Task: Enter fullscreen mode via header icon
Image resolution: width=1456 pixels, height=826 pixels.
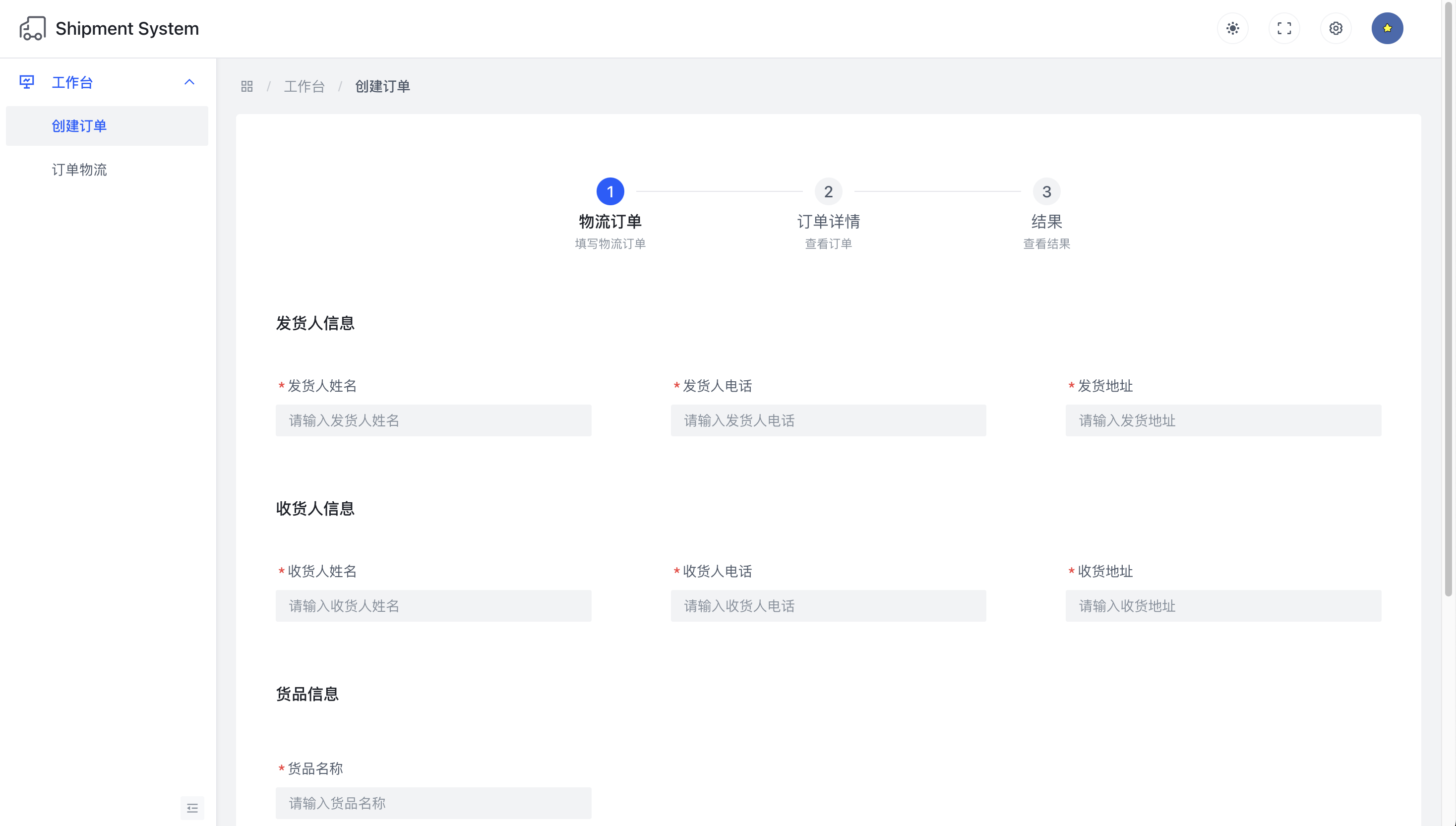Action: tap(1284, 28)
